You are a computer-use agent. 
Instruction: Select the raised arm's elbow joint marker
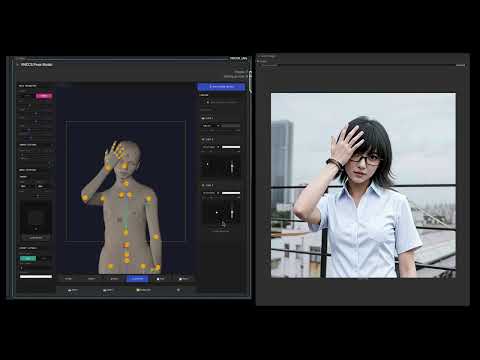point(85,198)
